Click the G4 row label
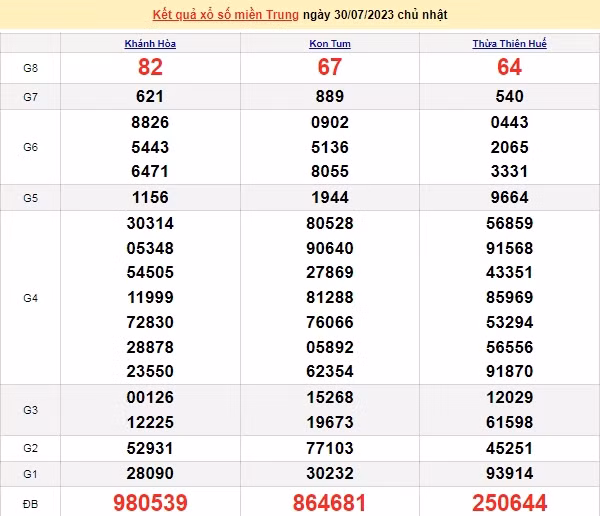 30,297
